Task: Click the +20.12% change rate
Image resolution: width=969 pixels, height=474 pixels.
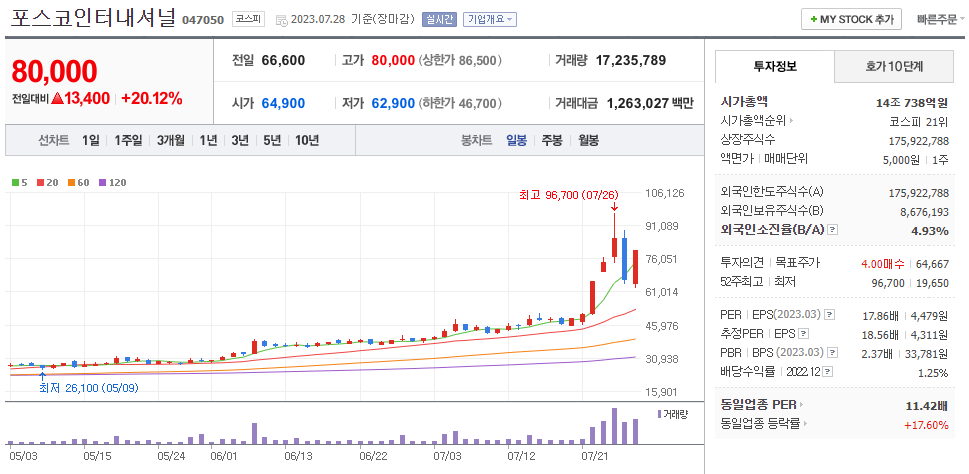Action: click(x=151, y=98)
